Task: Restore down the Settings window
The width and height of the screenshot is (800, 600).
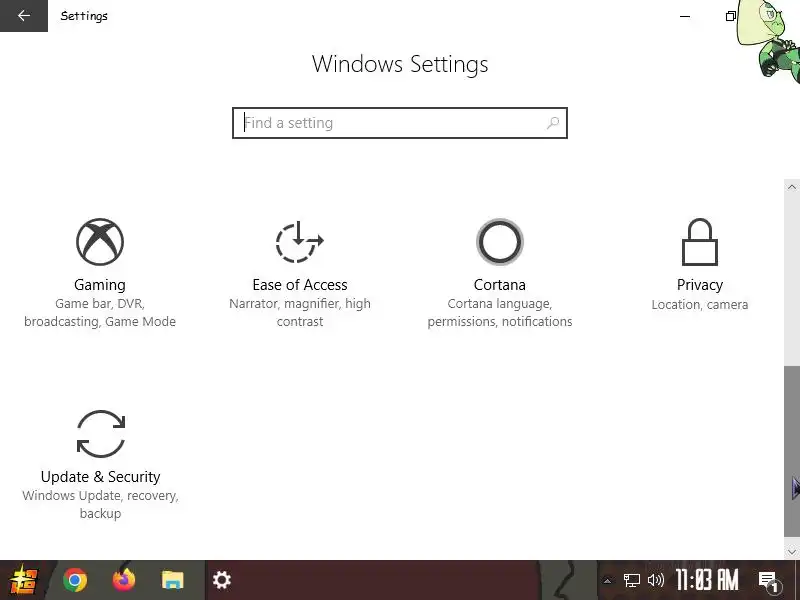Action: [731, 16]
